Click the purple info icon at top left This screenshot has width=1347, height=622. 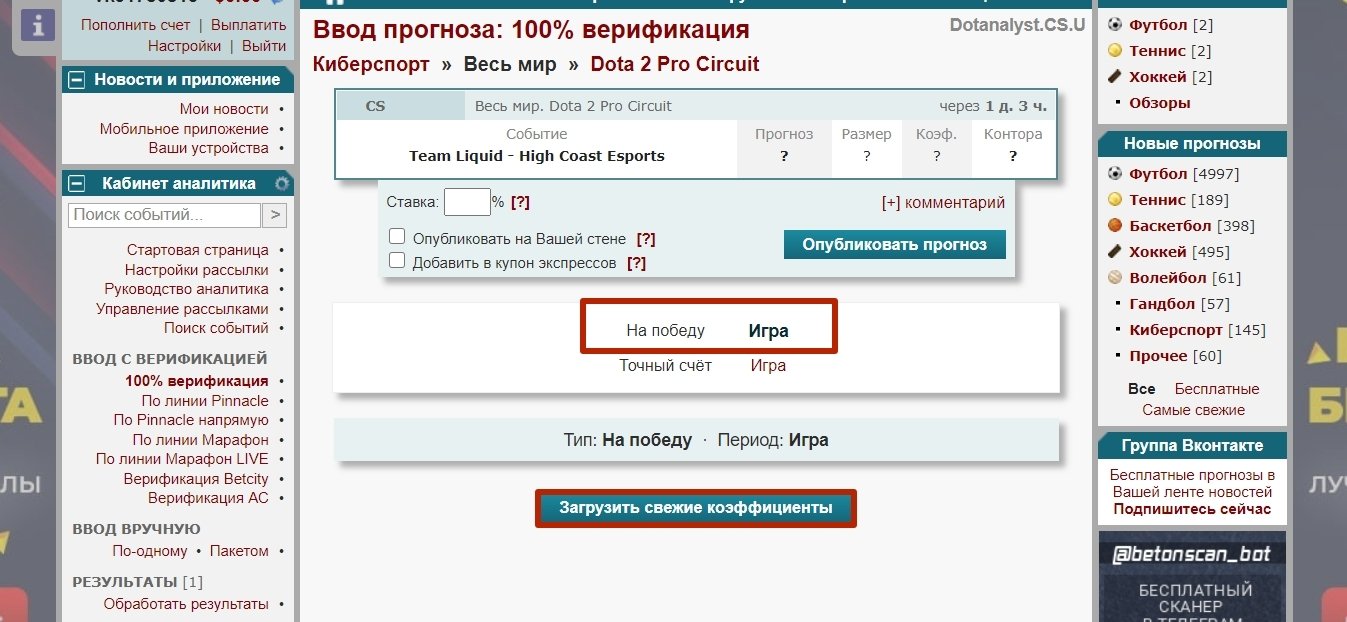[37, 27]
